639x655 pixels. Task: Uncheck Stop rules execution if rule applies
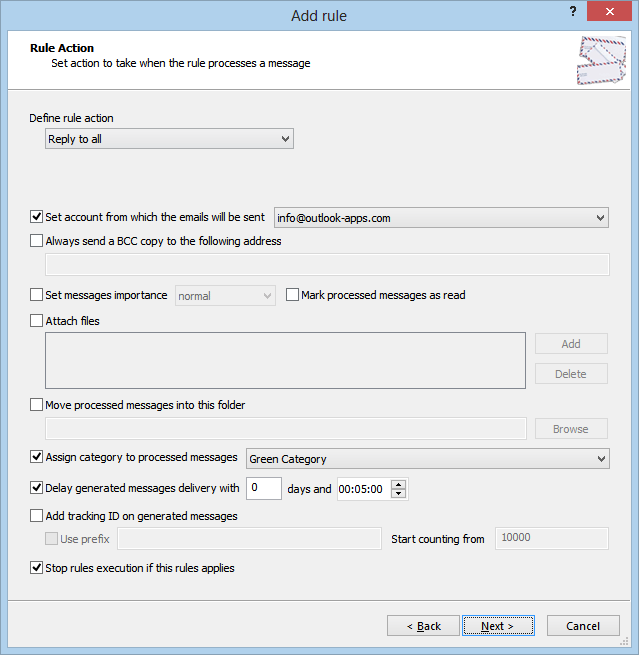(36, 568)
